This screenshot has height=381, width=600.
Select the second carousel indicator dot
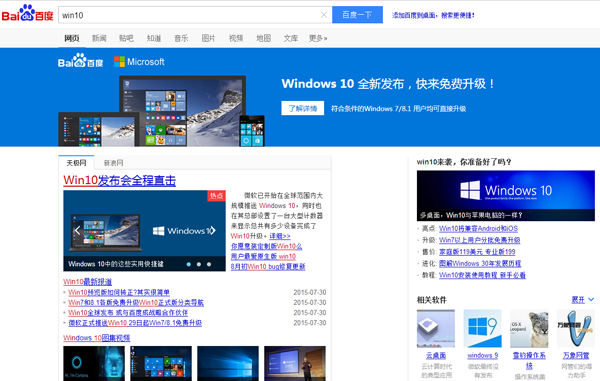pyautogui.click(x=199, y=264)
